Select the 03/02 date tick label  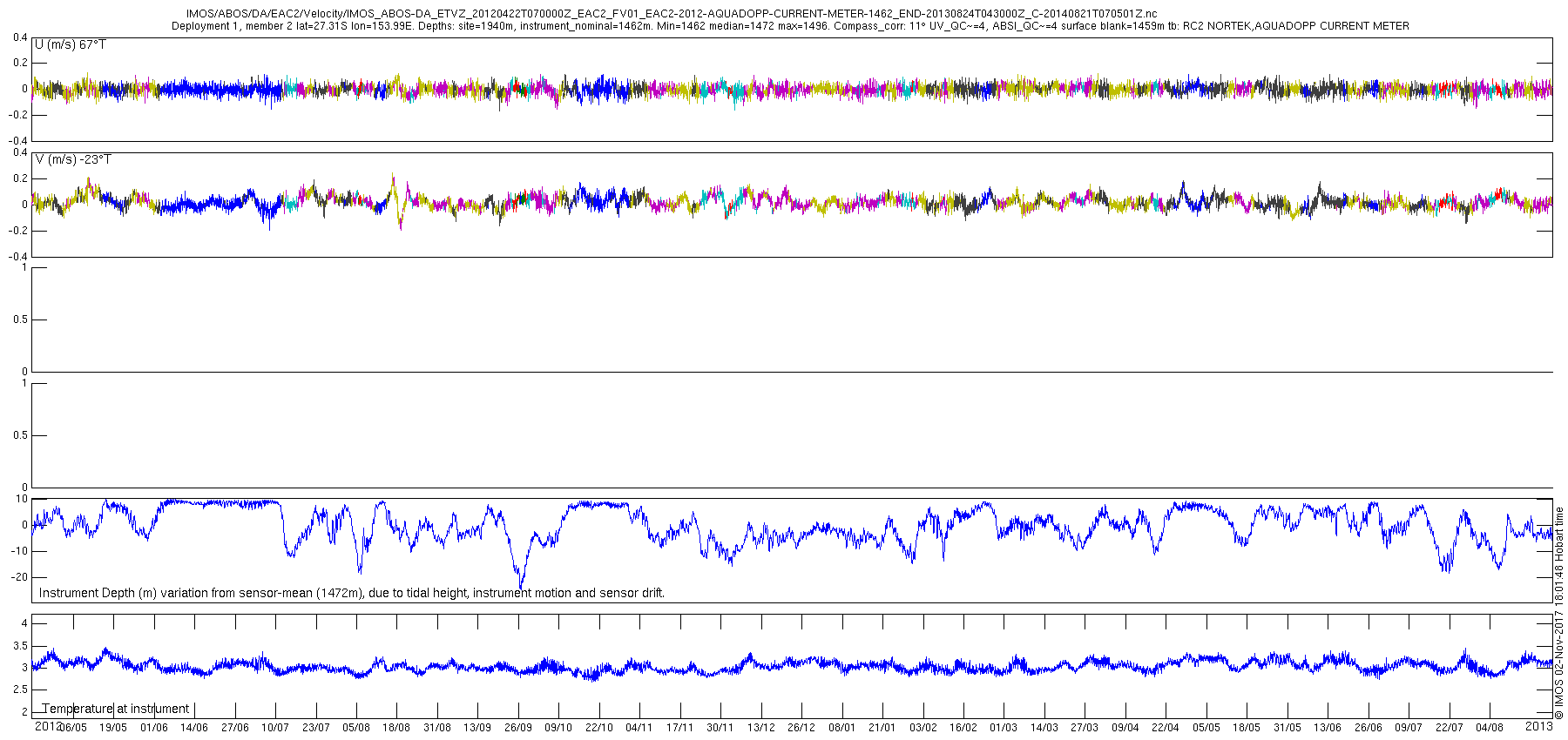tap(923, 728)
